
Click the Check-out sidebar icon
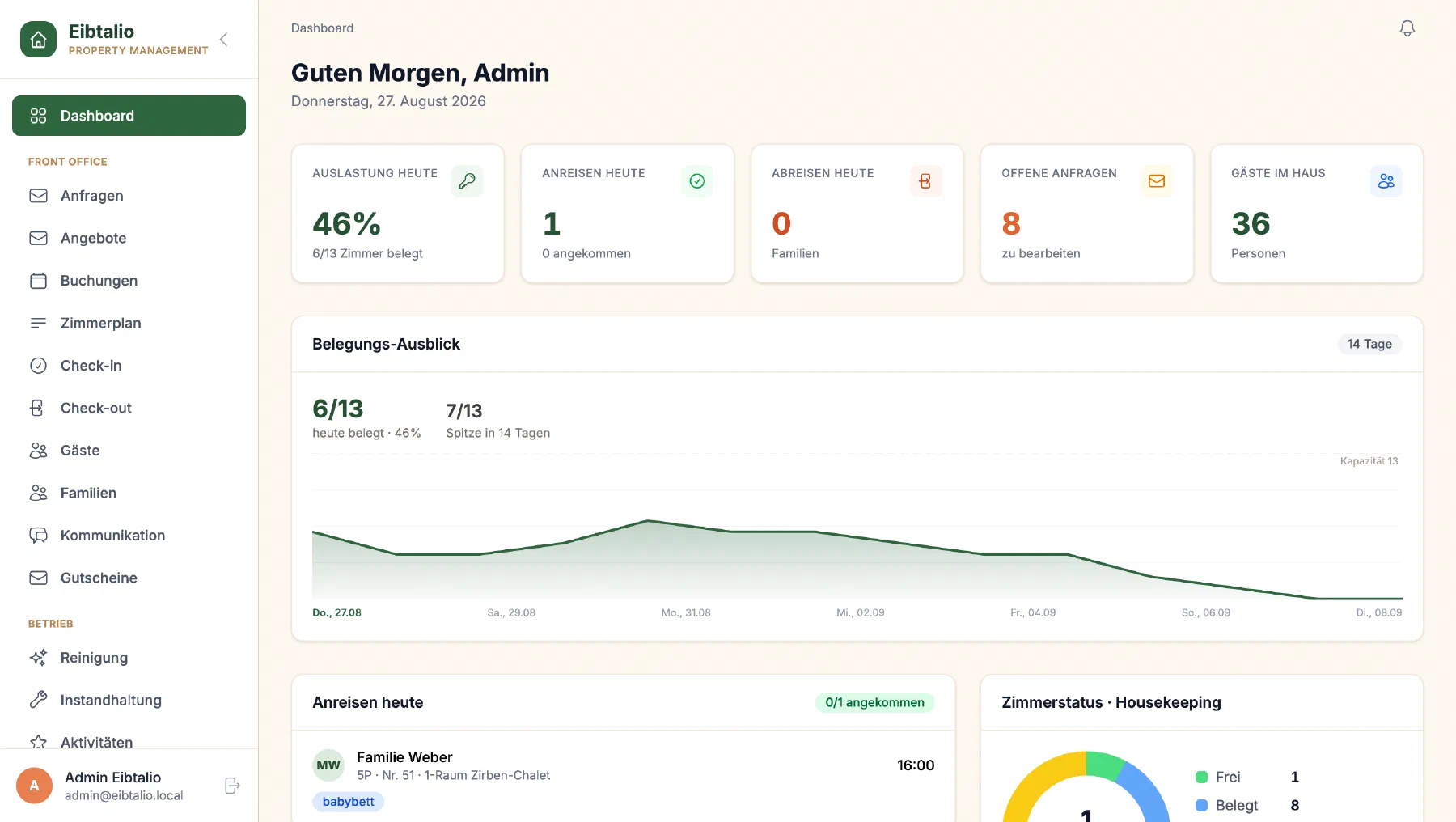pos(38,408)
